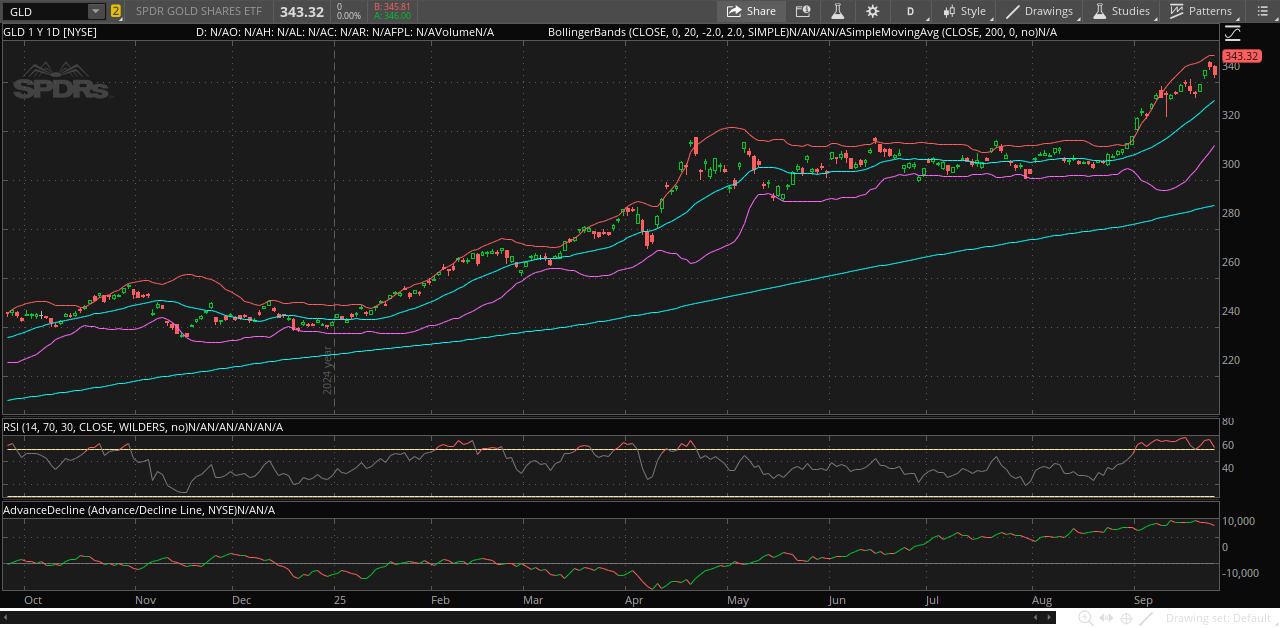This screenshot has height=628, width=1280.
Task: Click the Share button in the chart toolbar
Action: [x=751, y=11]
